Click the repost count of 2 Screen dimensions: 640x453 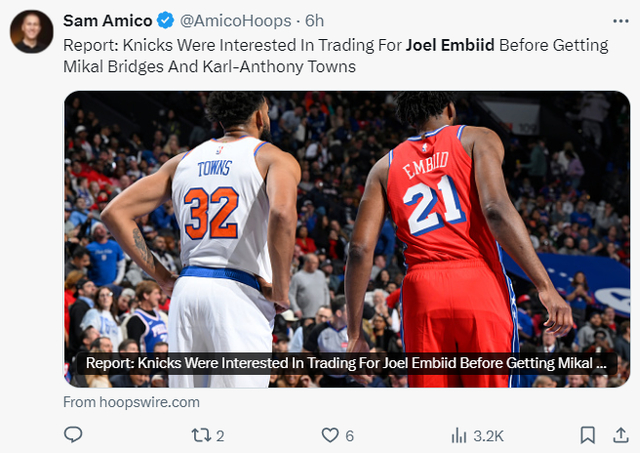tap(220, 436)
